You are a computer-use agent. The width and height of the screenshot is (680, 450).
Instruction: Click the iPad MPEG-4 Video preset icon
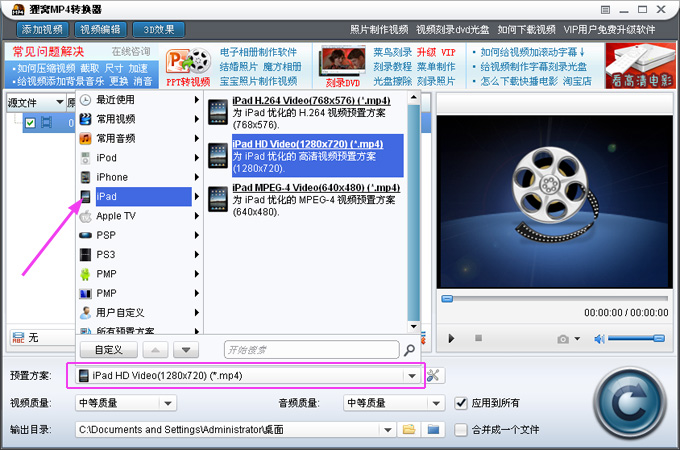tap(218, 199)
